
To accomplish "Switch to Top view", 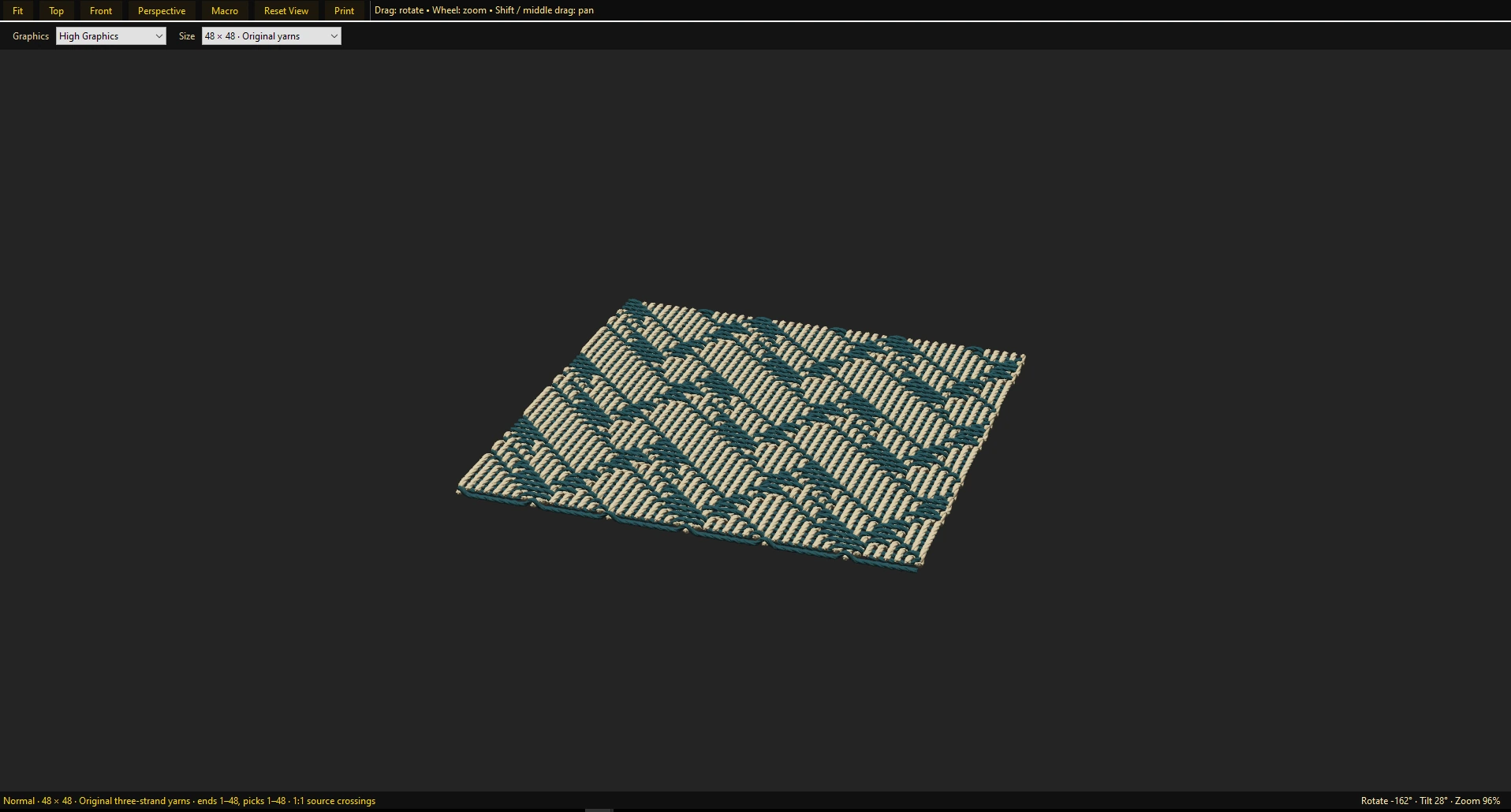I will tap(56, 11).
